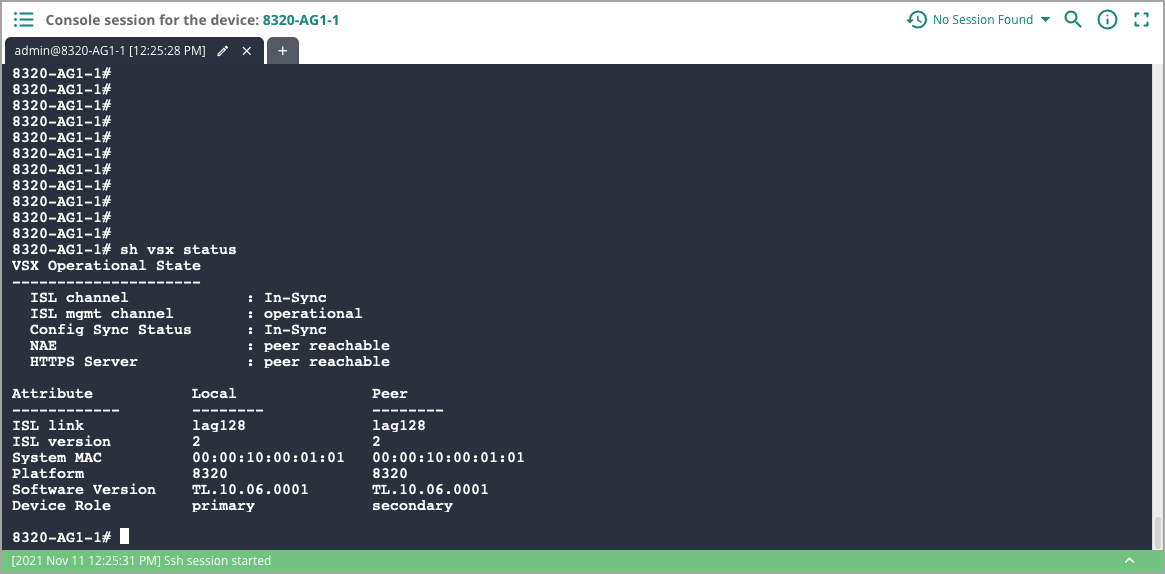
Task: Open the device list menu icon
Action: (x=24, y=20)
